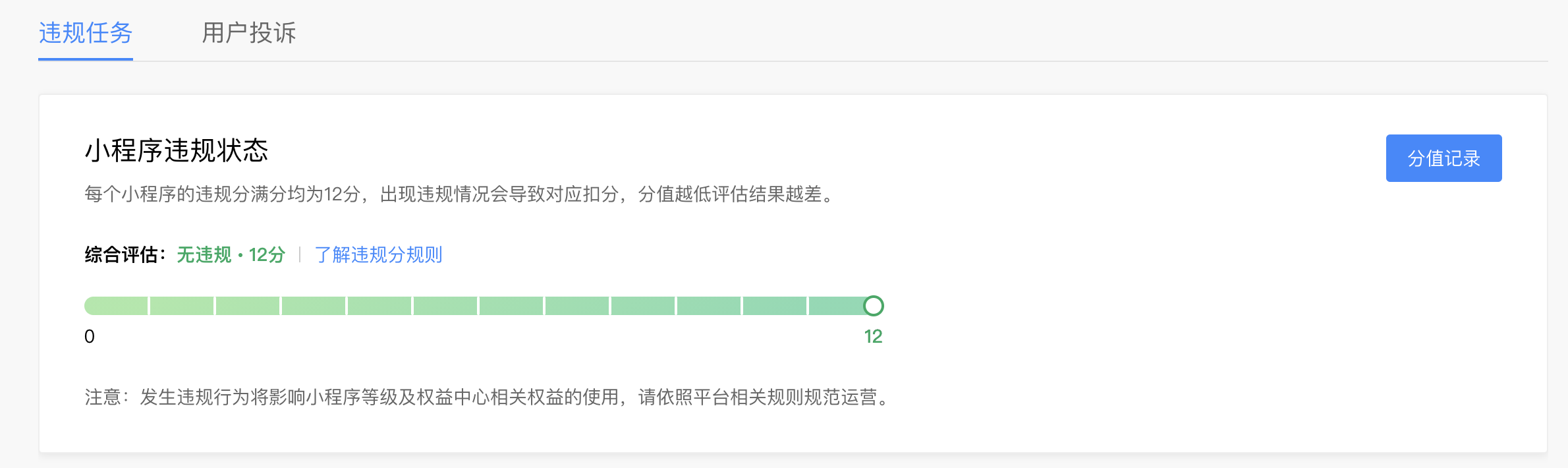This screenshot has height=468, width=1568.
Task: Click the third segment of the score bar
Action: click(248, 306)
